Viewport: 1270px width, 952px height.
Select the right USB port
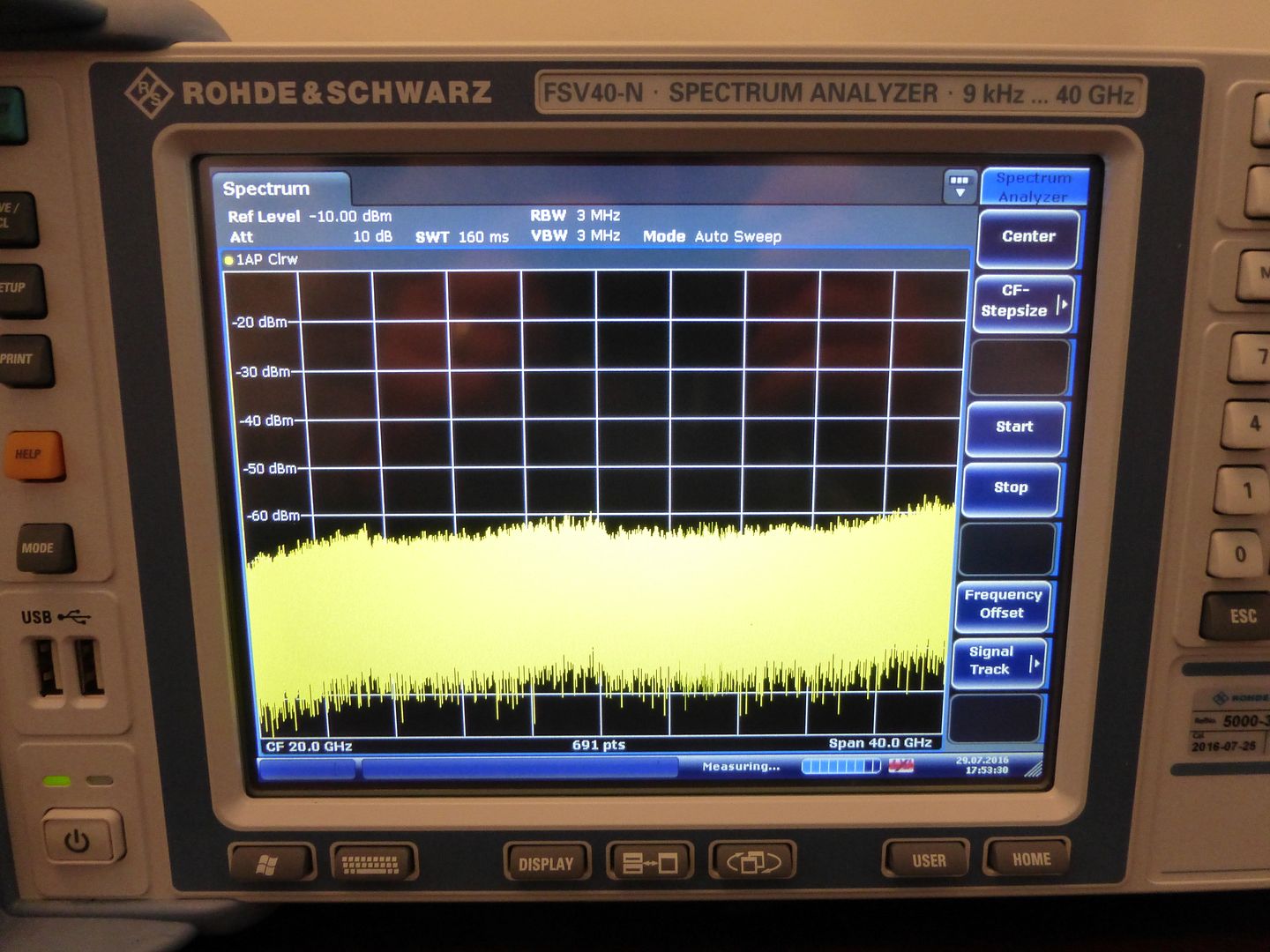coord(89,666)
